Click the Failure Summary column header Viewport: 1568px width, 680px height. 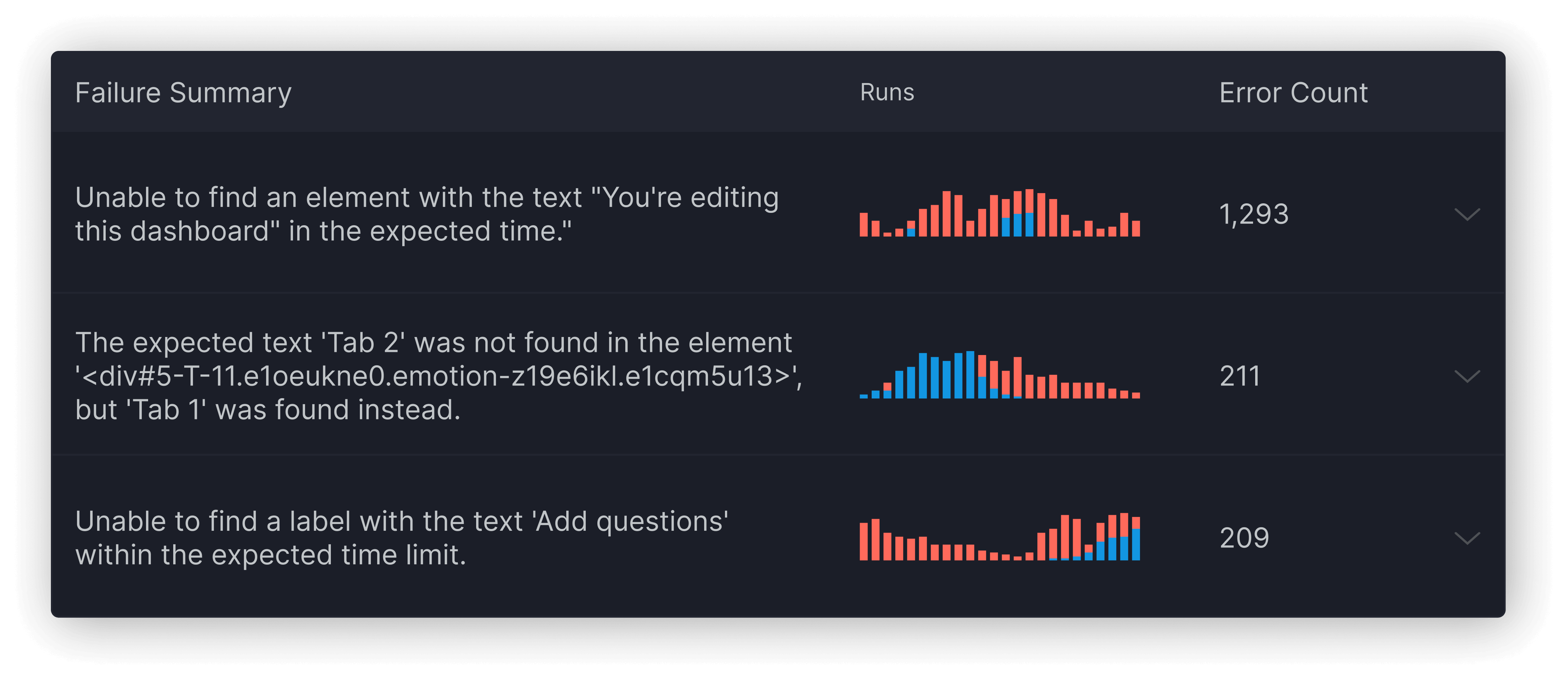pyautogui.click(x=183, y=93)
